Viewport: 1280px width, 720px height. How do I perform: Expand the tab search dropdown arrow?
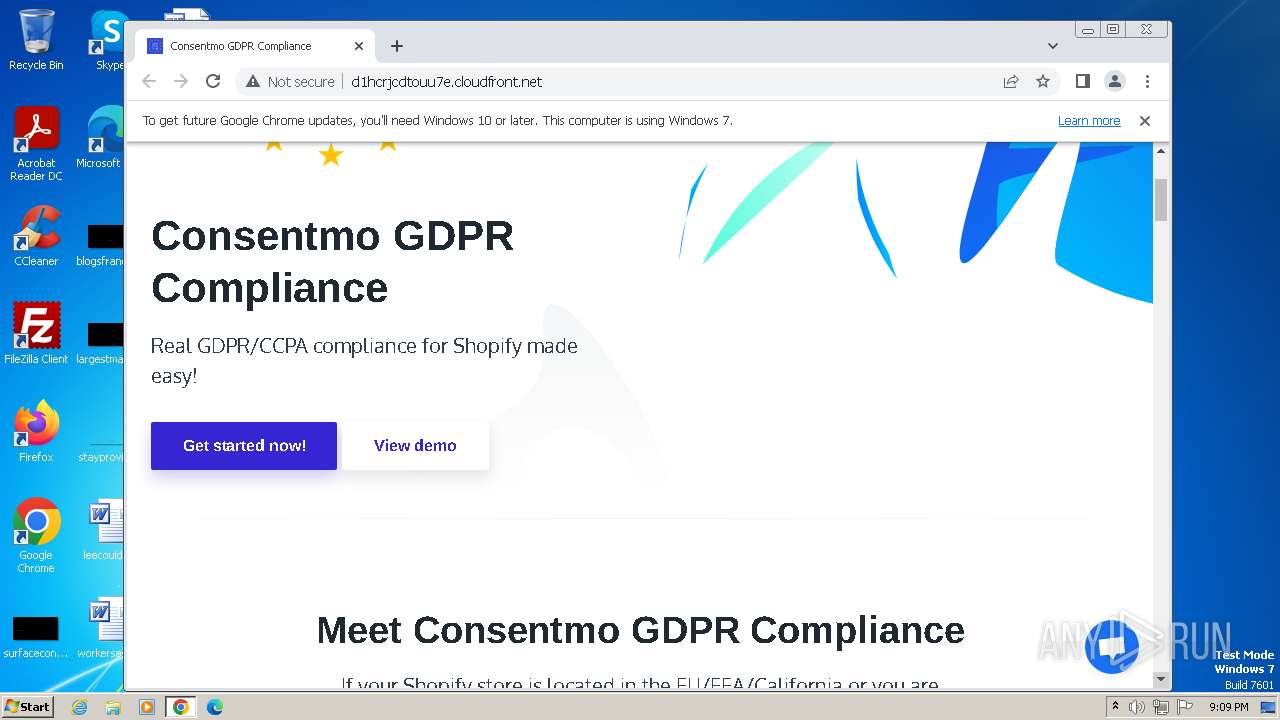1053,46
